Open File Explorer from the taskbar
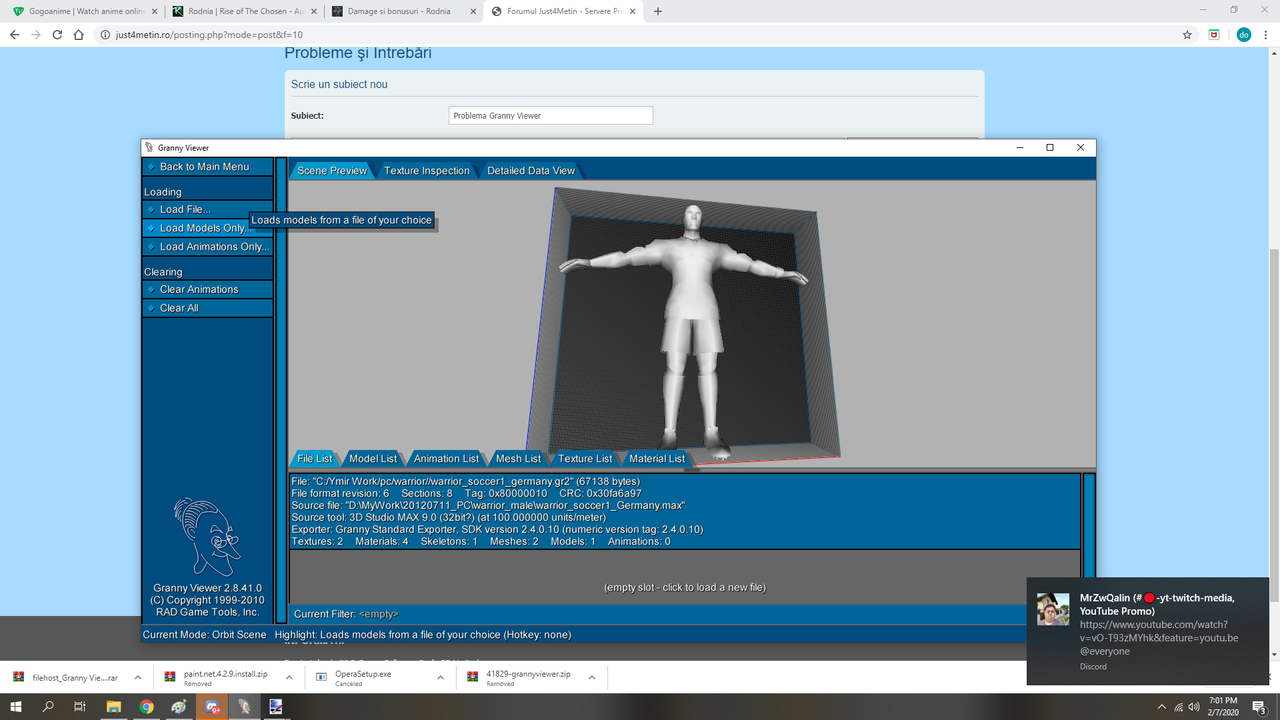 [x=114, y=706]
